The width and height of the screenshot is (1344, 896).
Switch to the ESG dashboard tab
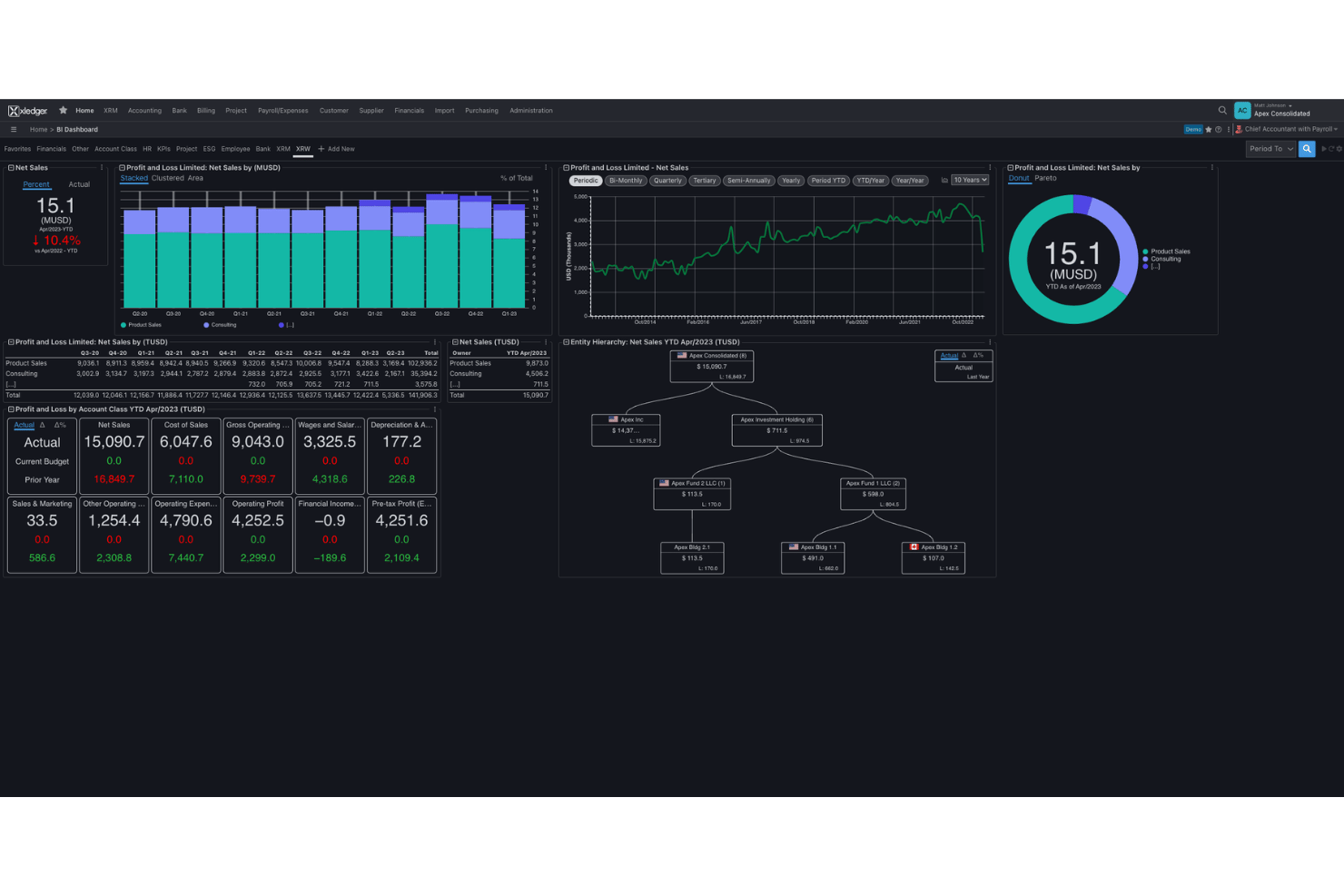[x=210, y=149]
